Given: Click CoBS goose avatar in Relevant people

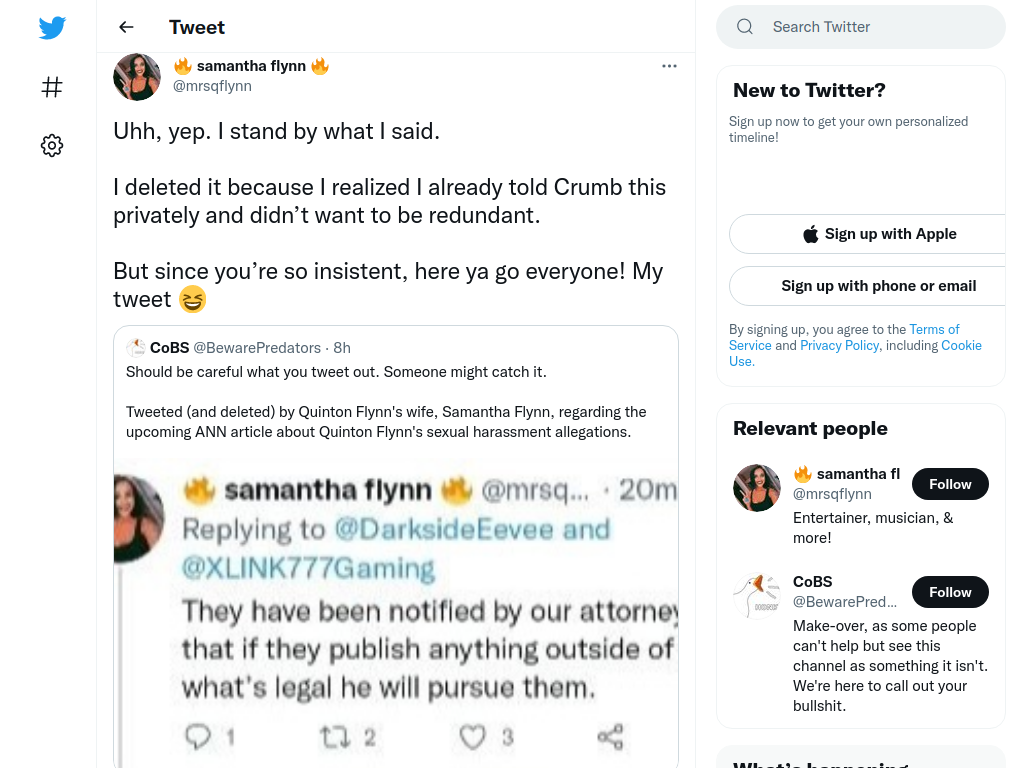Looking at the screenshot, I should 757,596.
